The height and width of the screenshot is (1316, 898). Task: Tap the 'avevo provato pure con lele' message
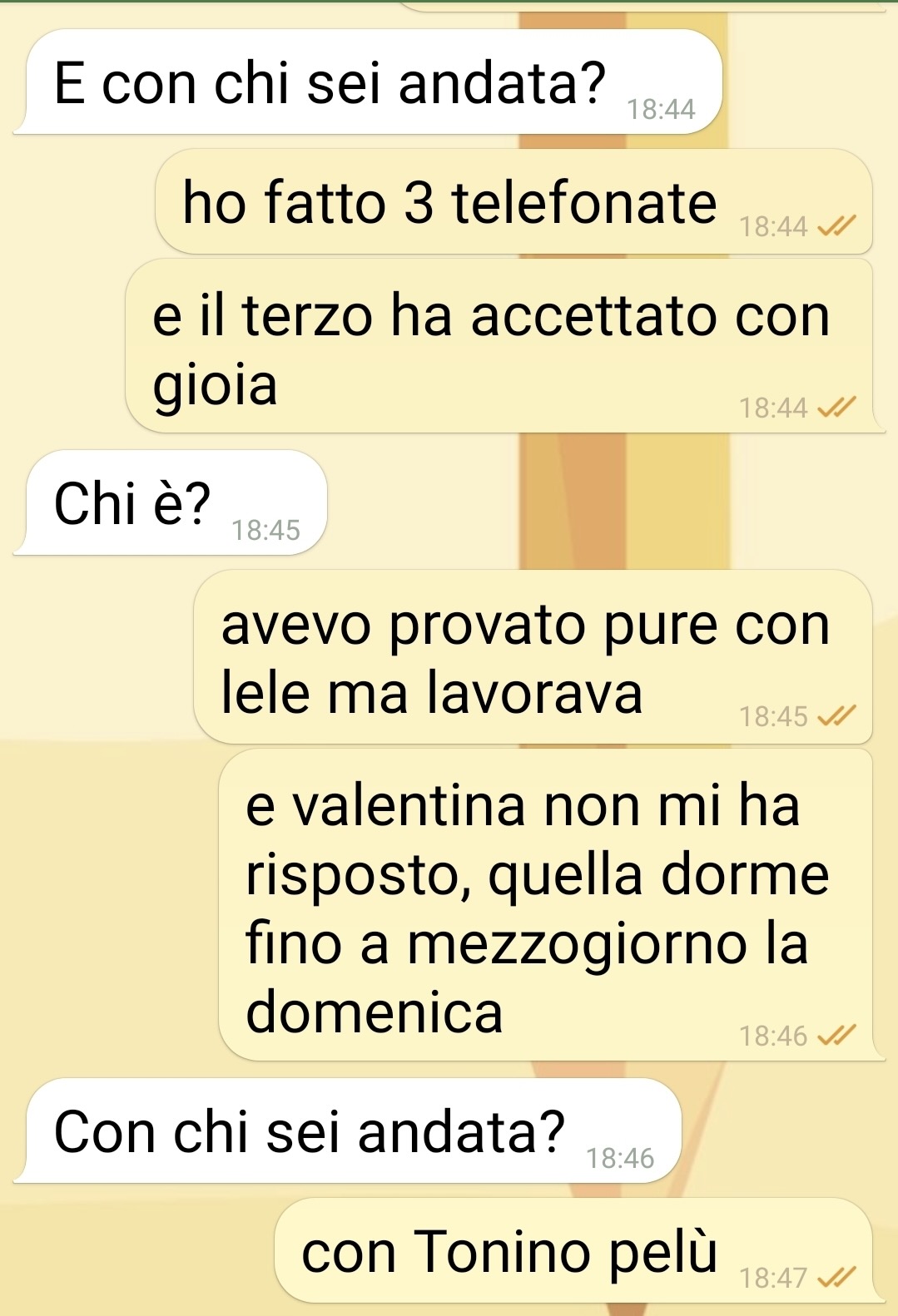533,656
